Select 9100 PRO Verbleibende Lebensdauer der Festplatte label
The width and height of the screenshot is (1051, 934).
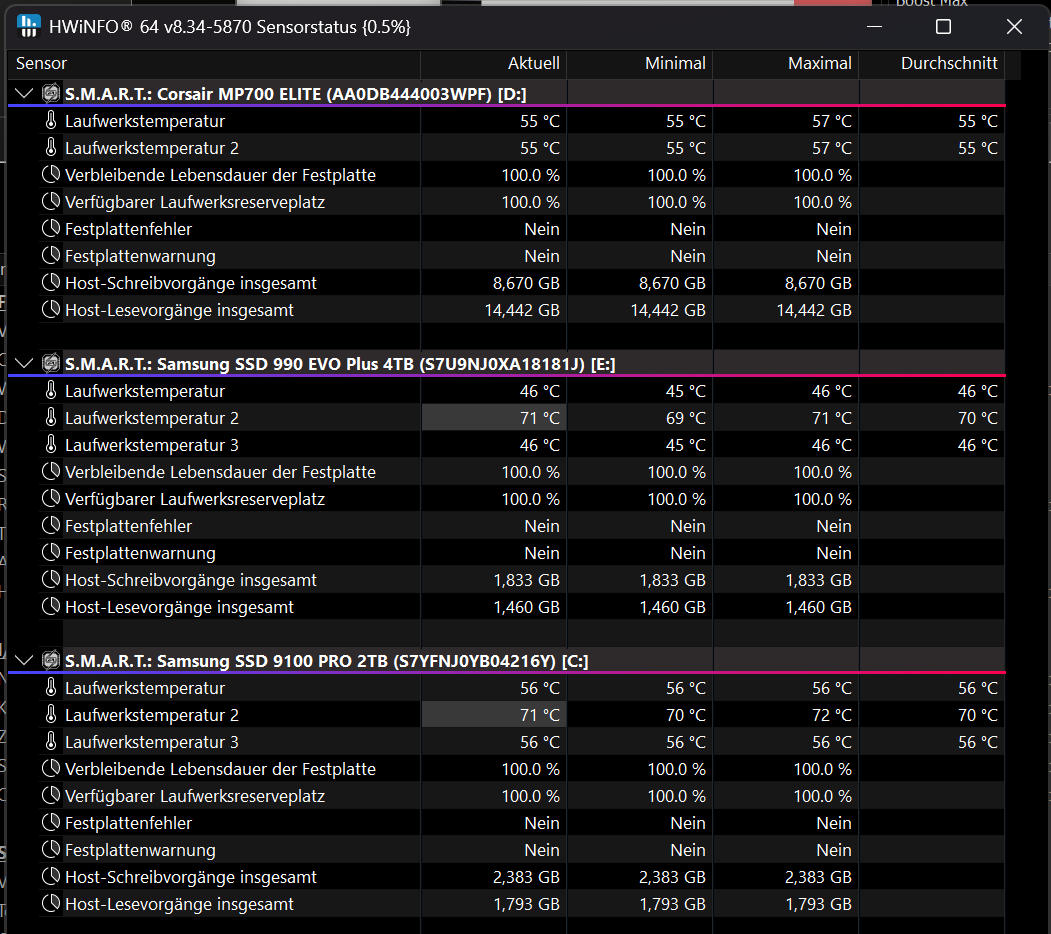pyautogui.click(x=220, y=769)
